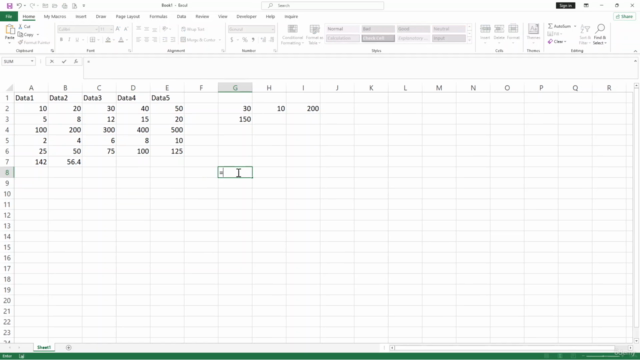640x360 pixels.
Task: Increase the font size
Action: coord(118,29)
